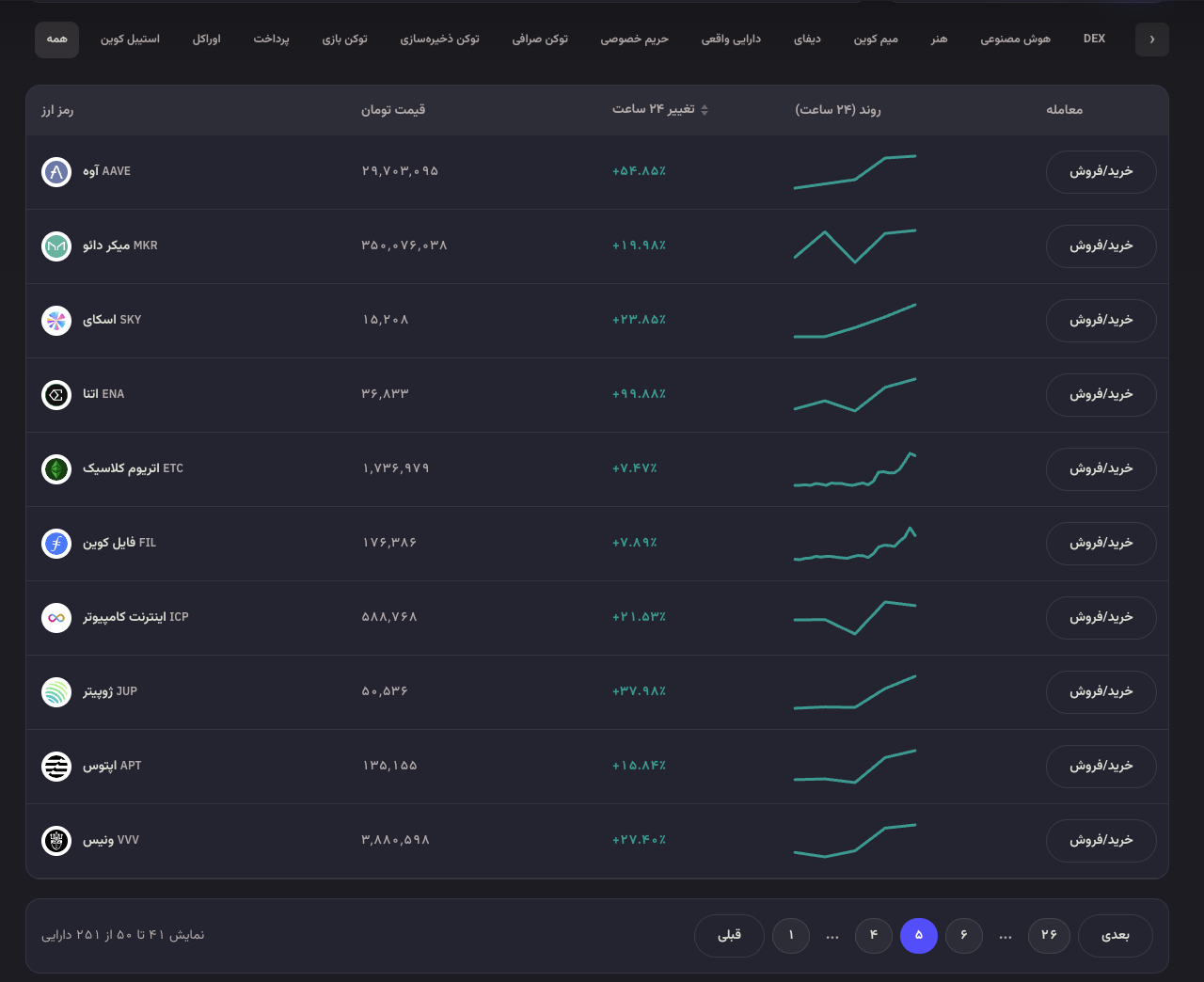The height and width of the screenshot is (982, 1204).
Task: Click buy/sell button for JUP
Action: [1101, 692]
